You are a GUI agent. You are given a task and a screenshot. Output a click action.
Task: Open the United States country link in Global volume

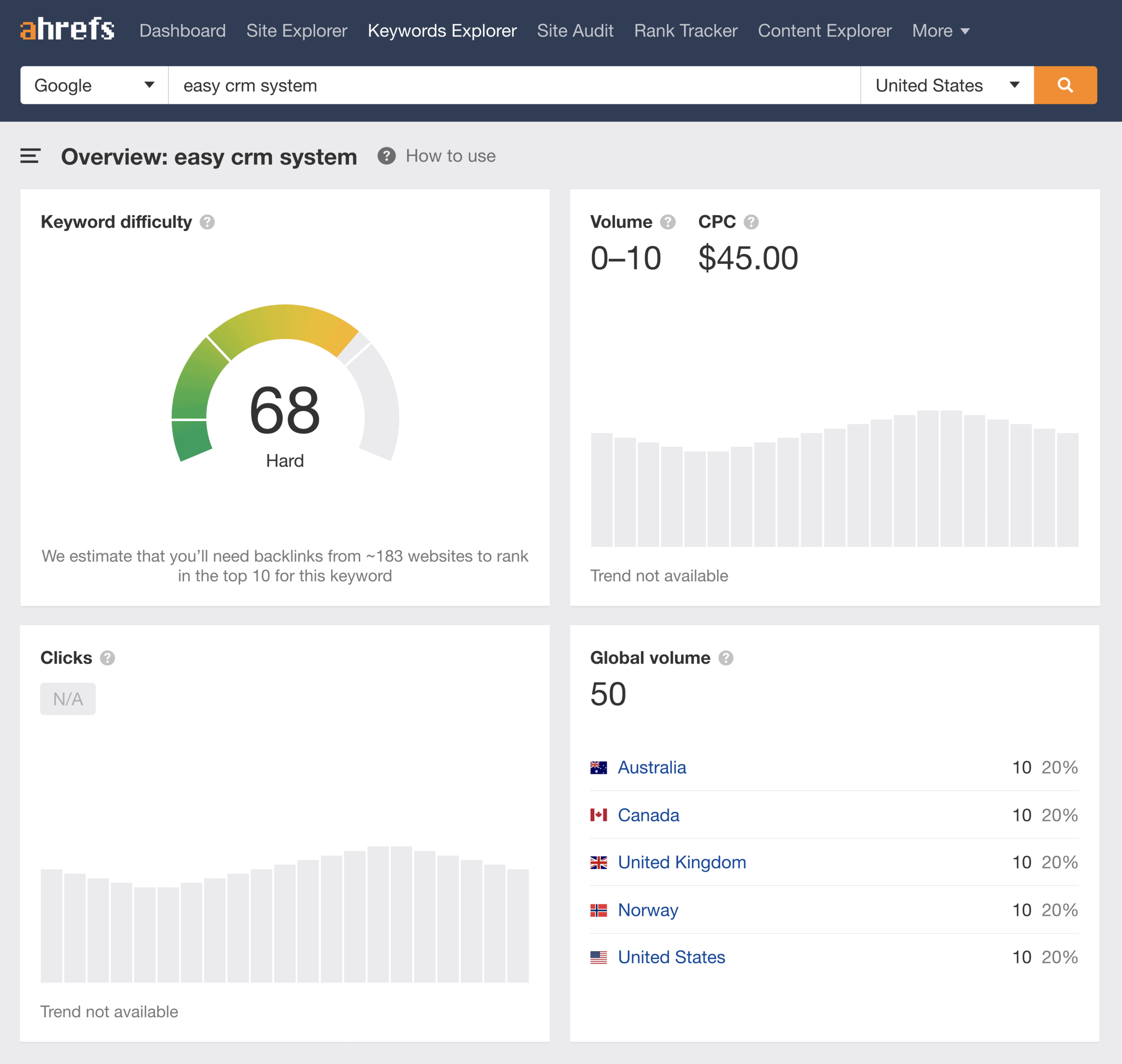[671, 958]
